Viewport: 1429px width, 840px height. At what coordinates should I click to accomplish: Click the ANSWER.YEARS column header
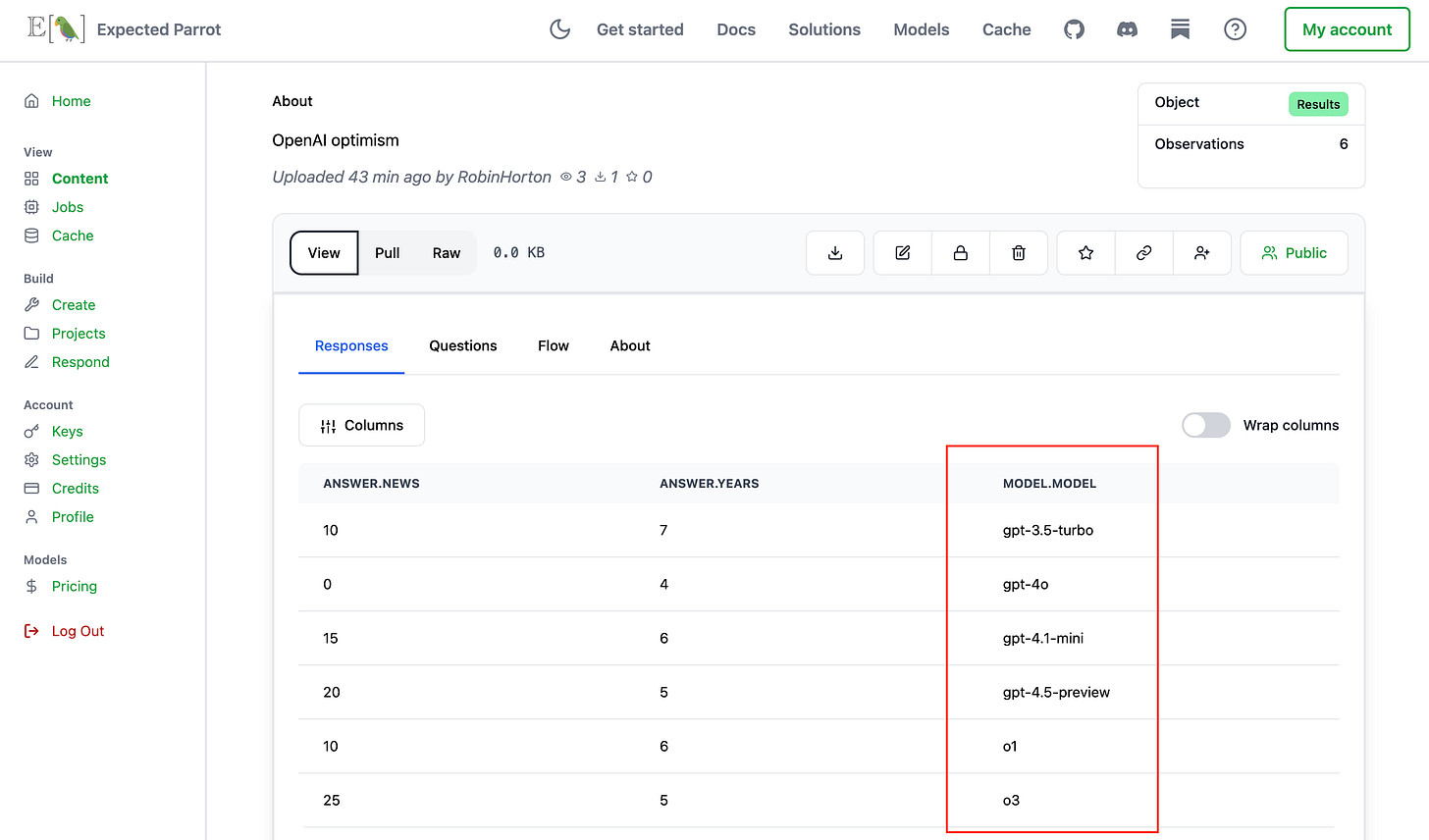pyautogui.click(x=709, y=484)
